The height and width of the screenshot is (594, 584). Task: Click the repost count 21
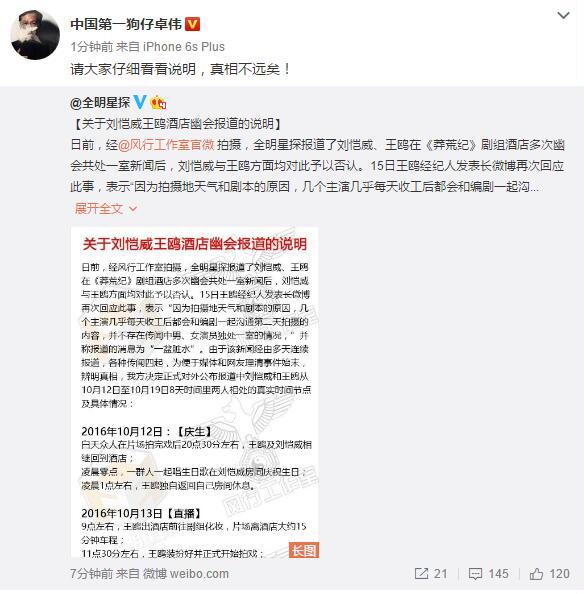click(440, 574)
